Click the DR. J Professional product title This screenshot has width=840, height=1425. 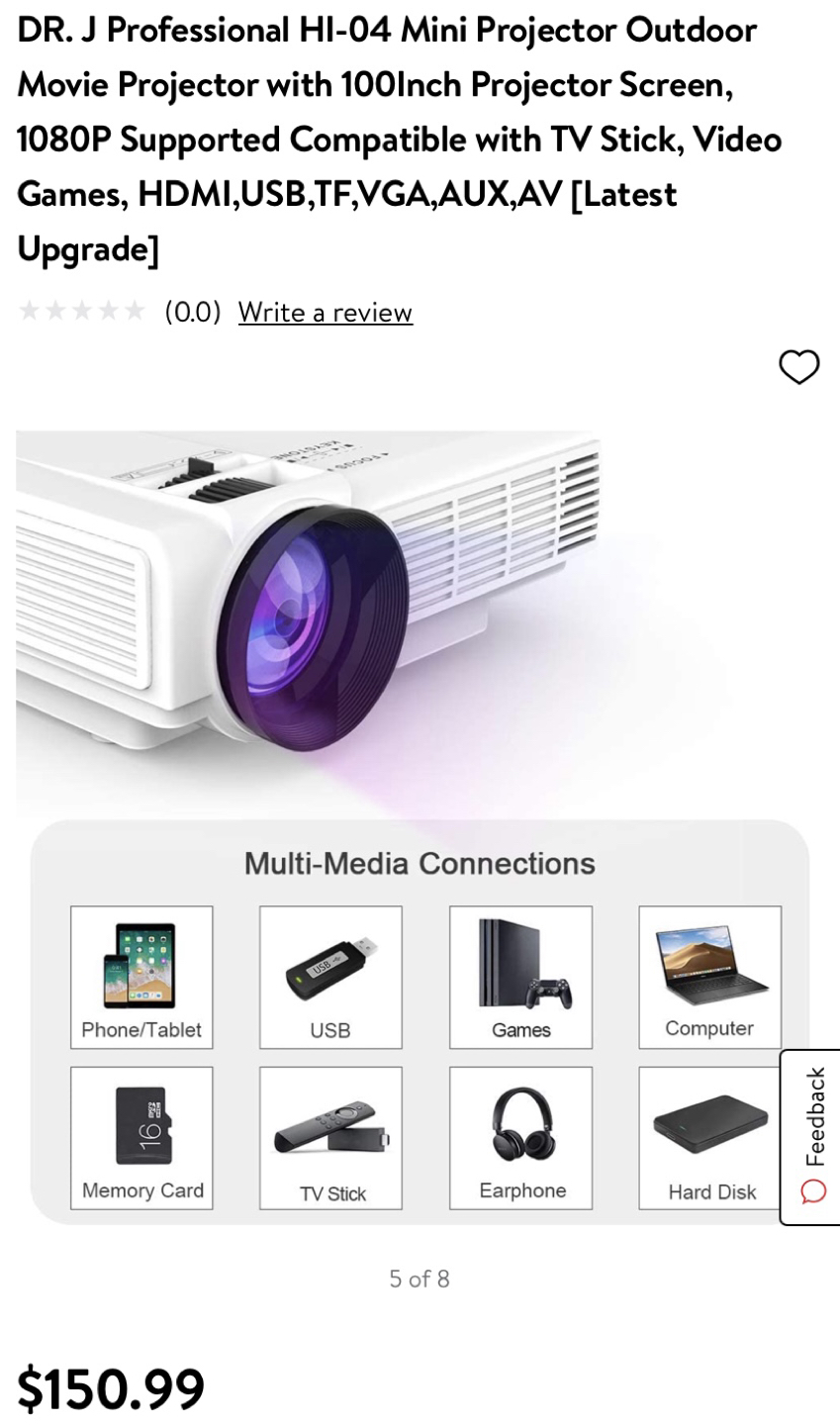tap(400, 140)
